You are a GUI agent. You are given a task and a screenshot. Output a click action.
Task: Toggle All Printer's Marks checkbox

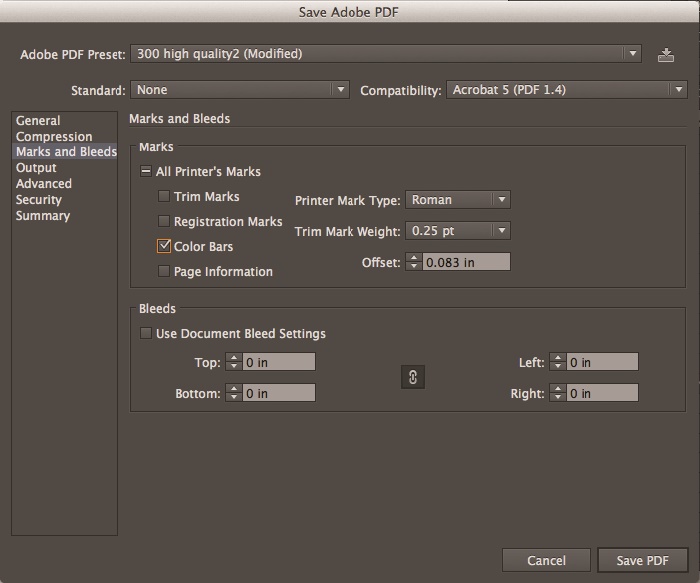pyautogui.click(x=147, y=172)
